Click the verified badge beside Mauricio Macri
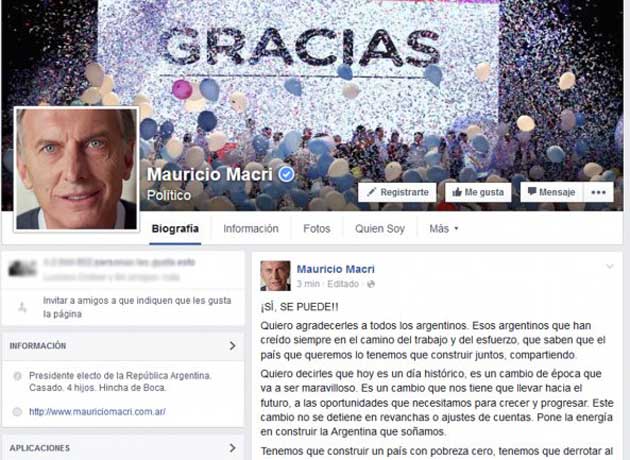Image resolution: width=630 pixels, height=460 pixels. [286, 174]
